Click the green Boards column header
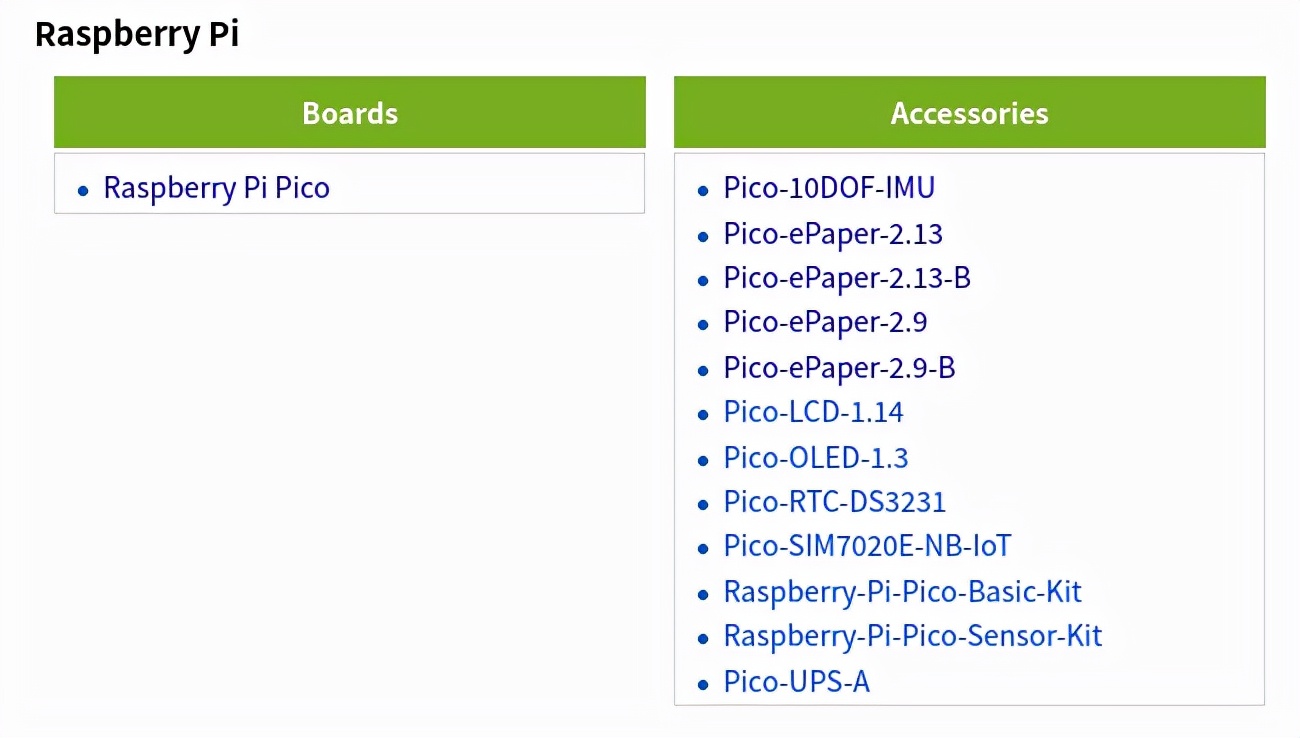 [x=350, y=113]
